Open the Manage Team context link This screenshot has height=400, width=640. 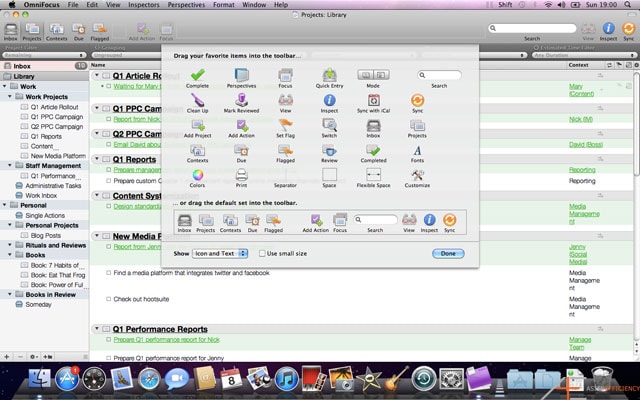[580, 343]
